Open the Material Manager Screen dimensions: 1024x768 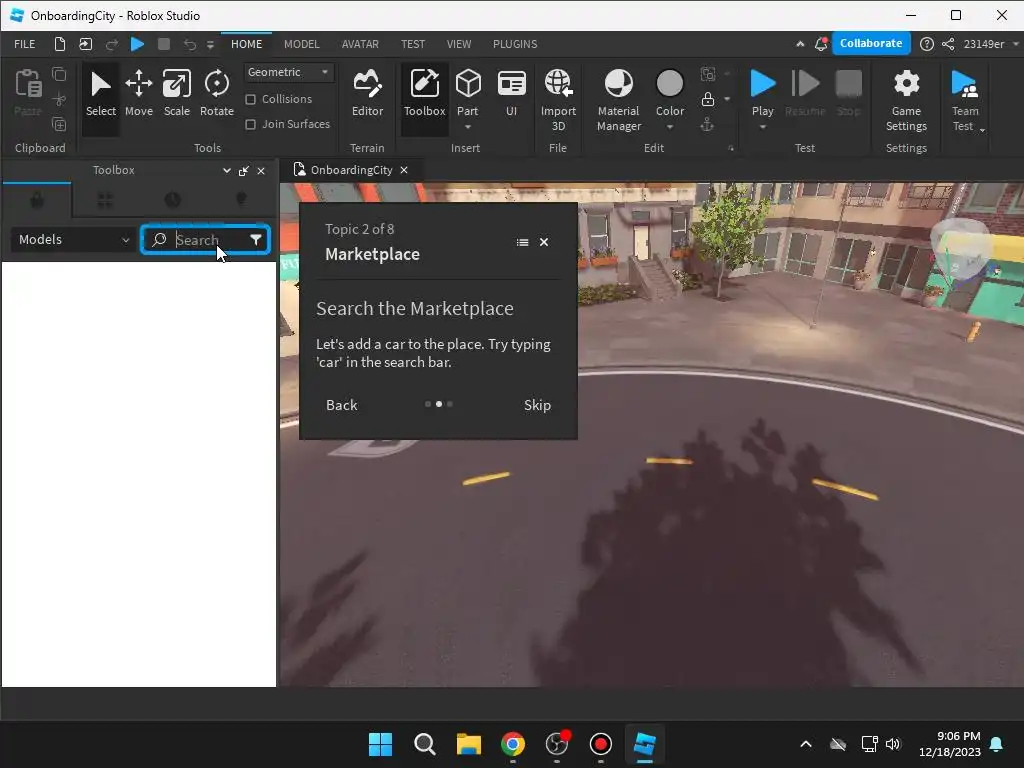tap(618, 99)
